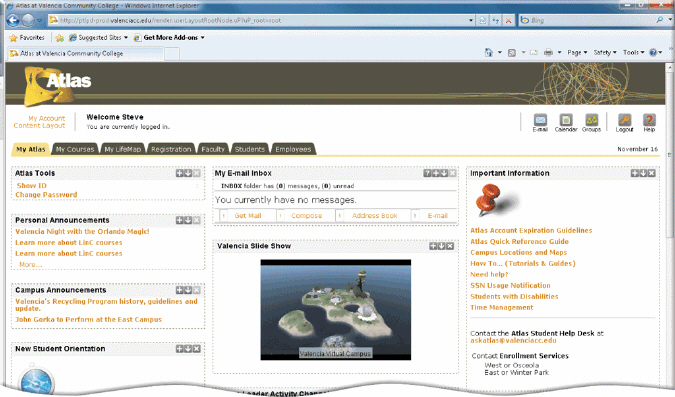Expand the Get More Add-ons dropdown
675x397 pixels.
[x=202, y=38]
